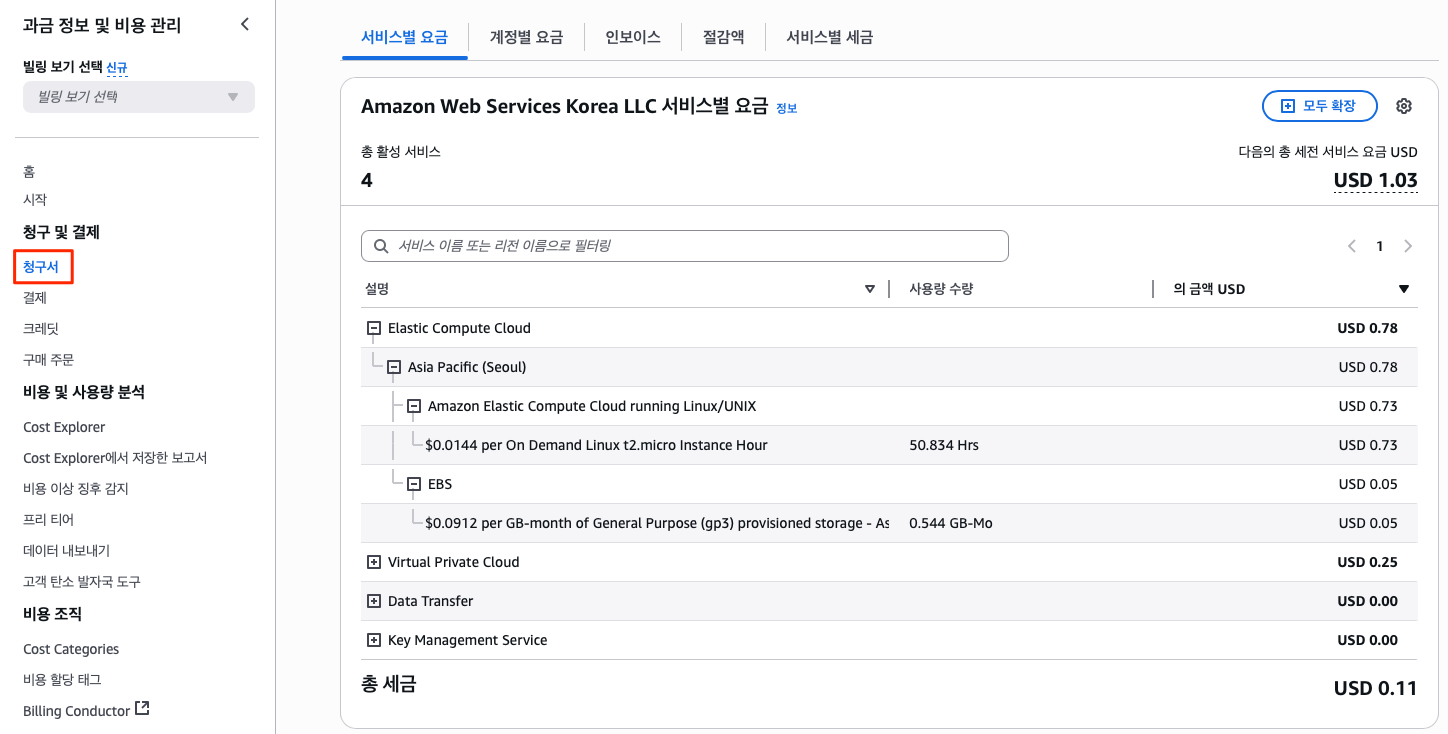
Task: Switch to 서비스별 세금 tab
Action: [830, 37]
